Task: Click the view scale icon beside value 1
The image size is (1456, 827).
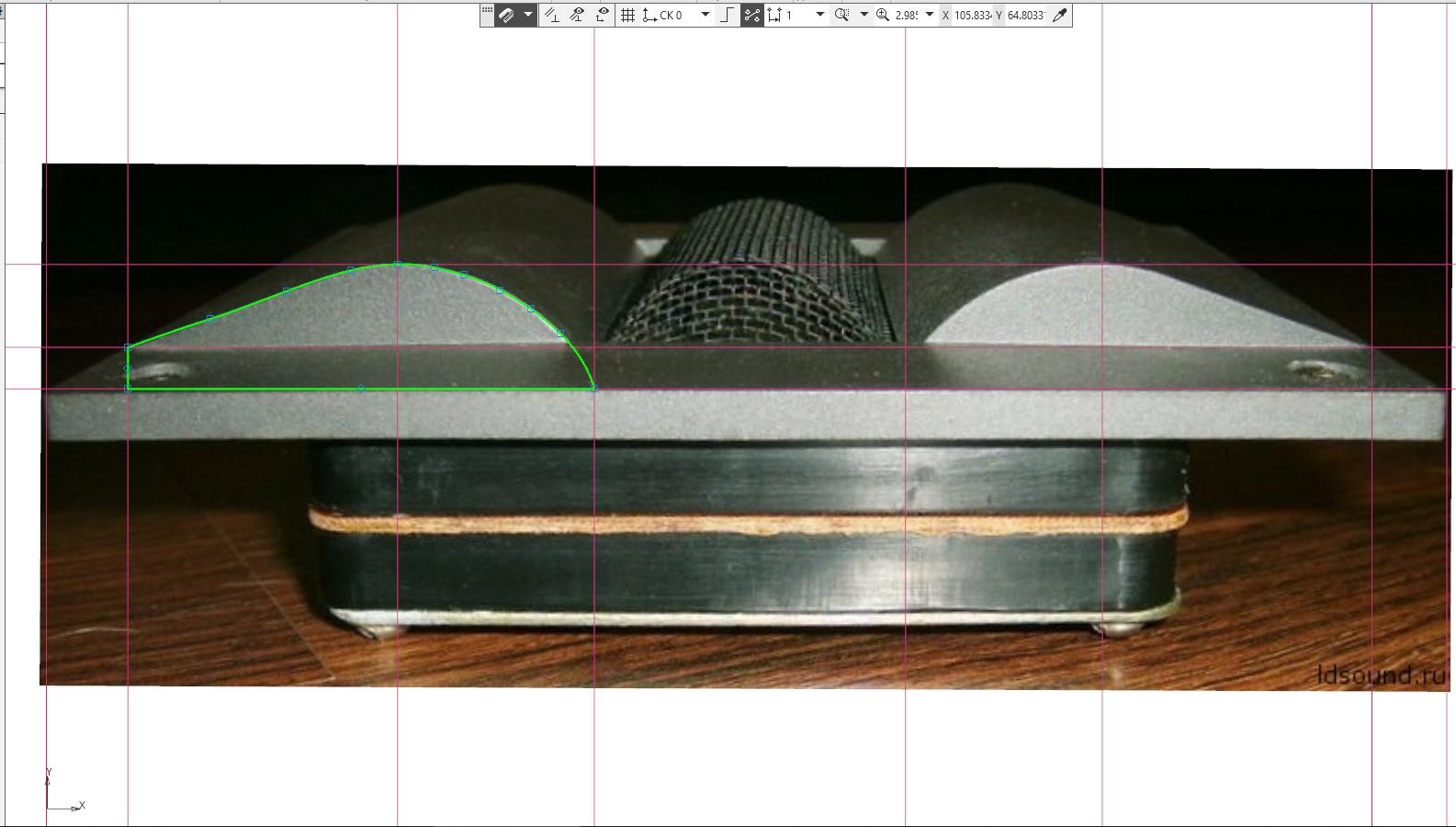Action: [774, 15]
